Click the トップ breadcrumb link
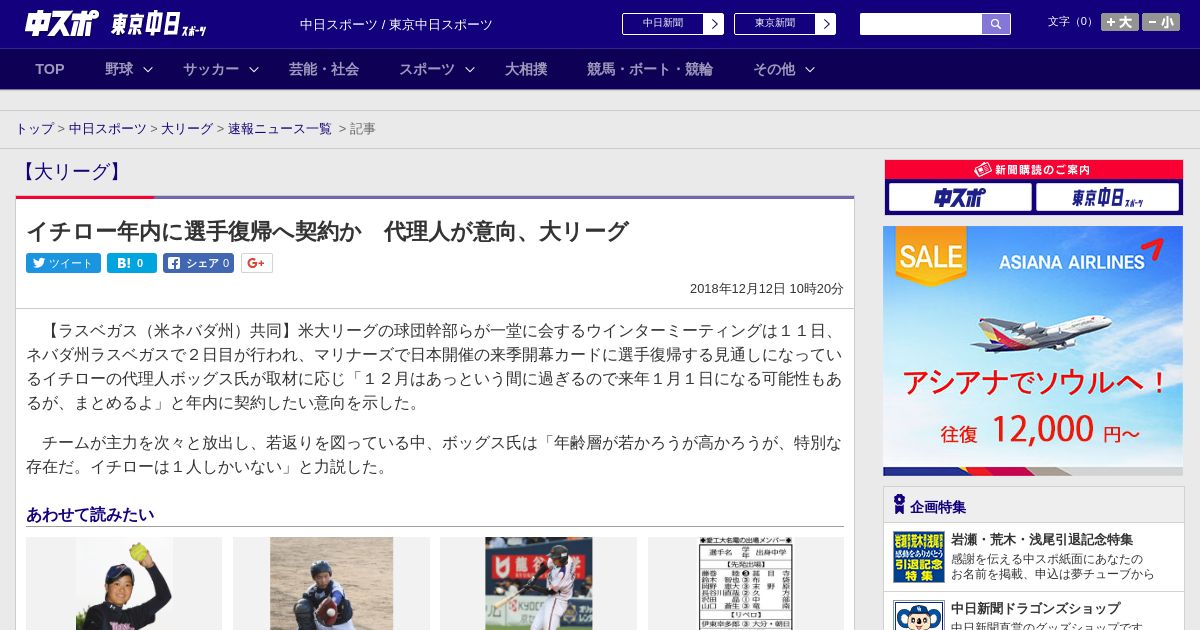Viewport: 1200px width, 630px height. 34,129
